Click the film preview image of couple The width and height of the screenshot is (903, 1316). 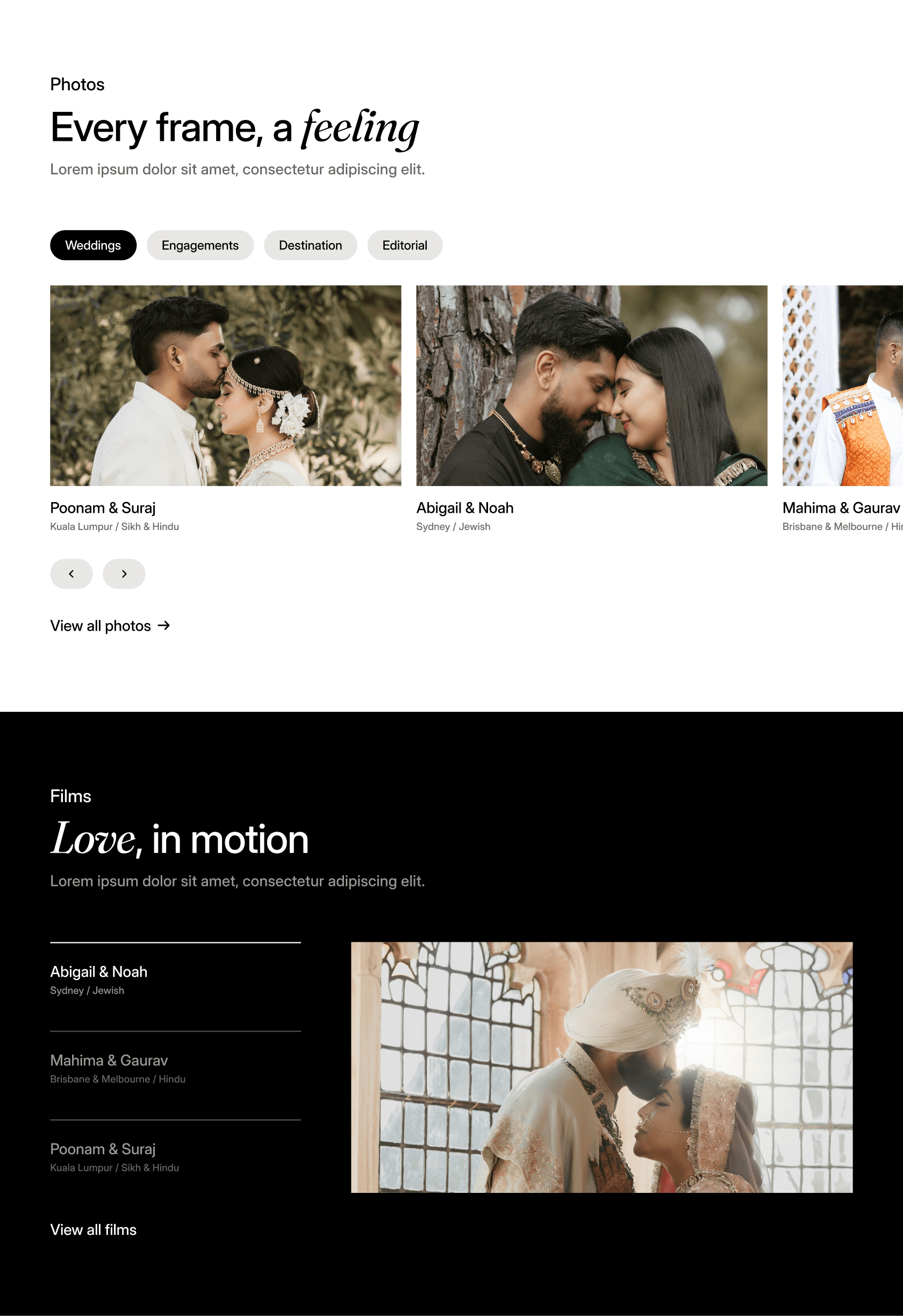pyautogui.click(x=602, y=1068)
